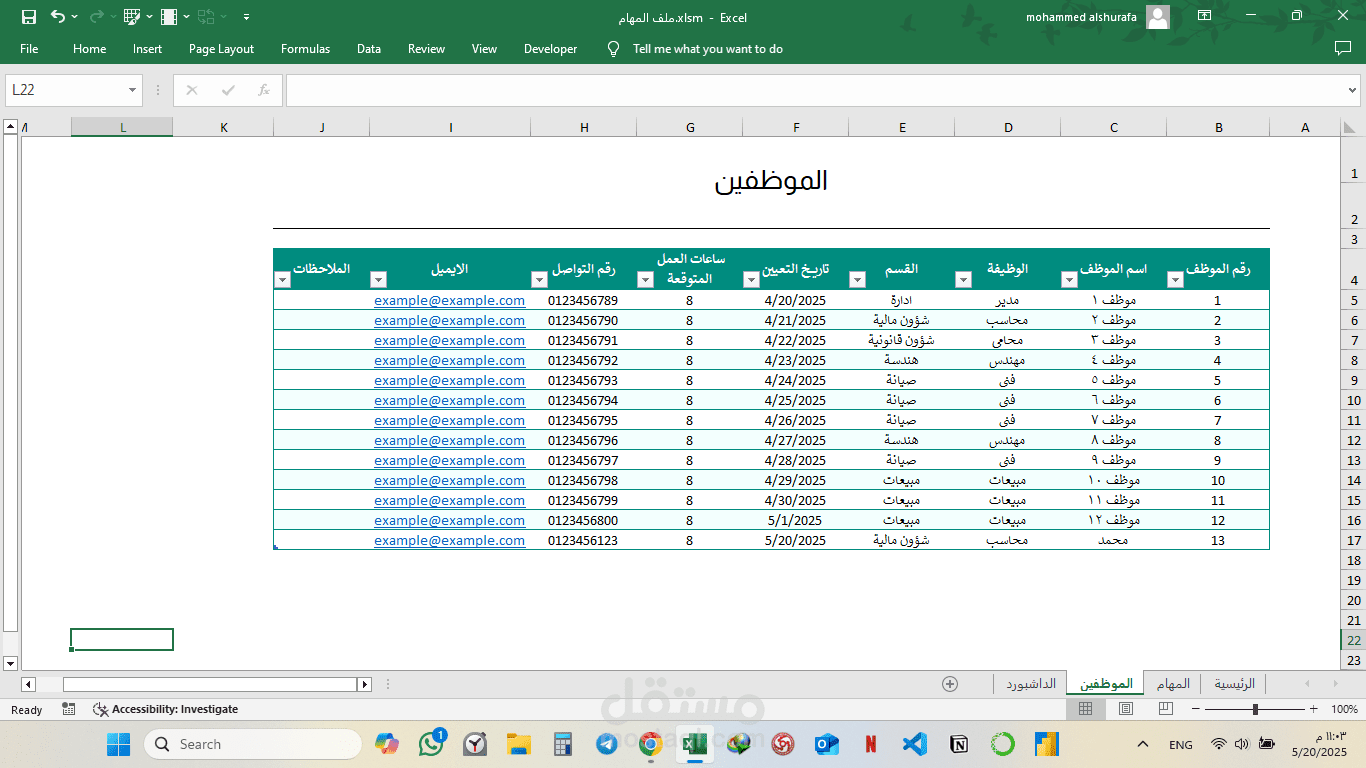Open WhatsApp from the taskbar
The image size is (1366, 768).
433,744
